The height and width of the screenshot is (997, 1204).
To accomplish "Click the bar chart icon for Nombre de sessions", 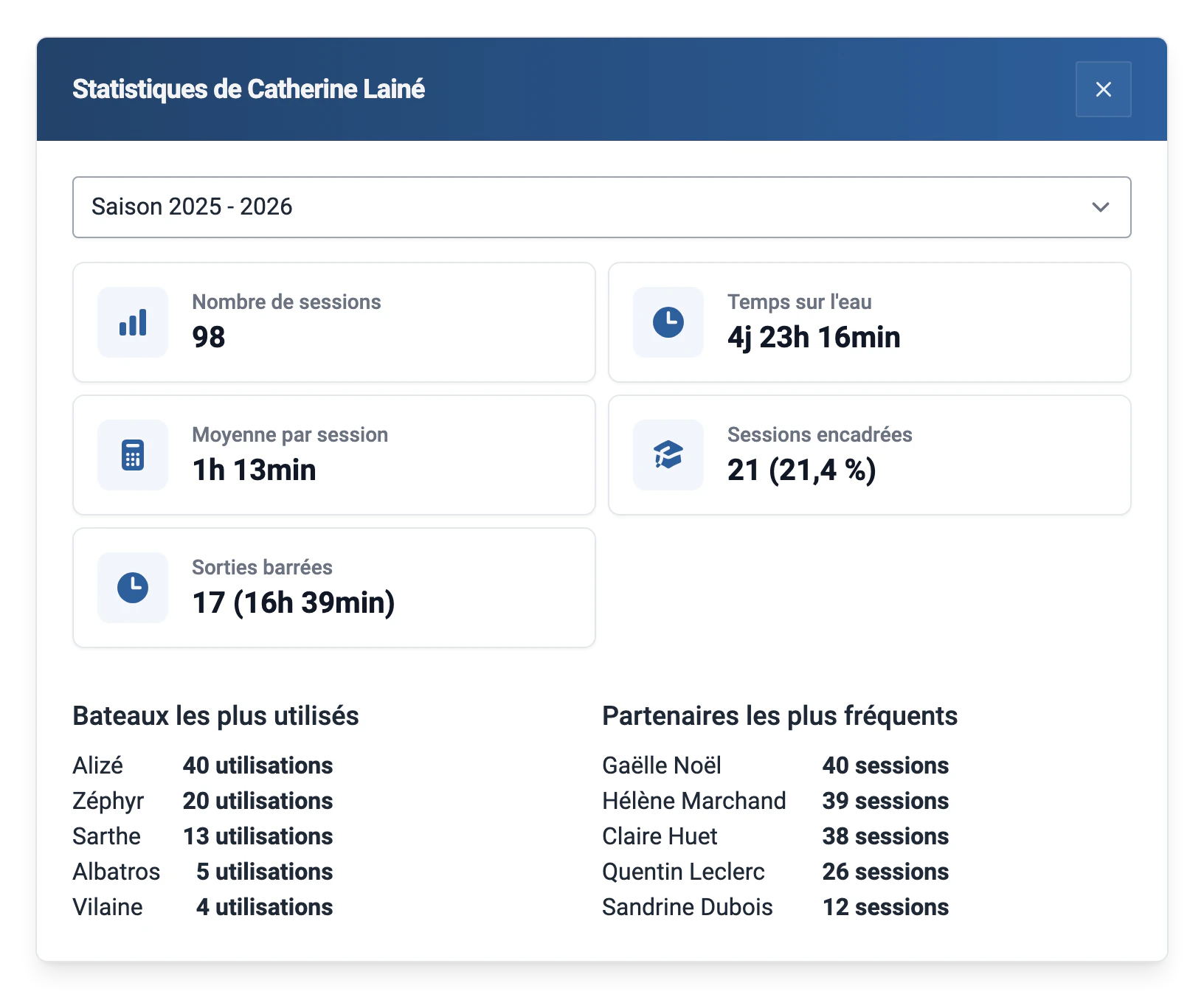I will click(133, 322).
